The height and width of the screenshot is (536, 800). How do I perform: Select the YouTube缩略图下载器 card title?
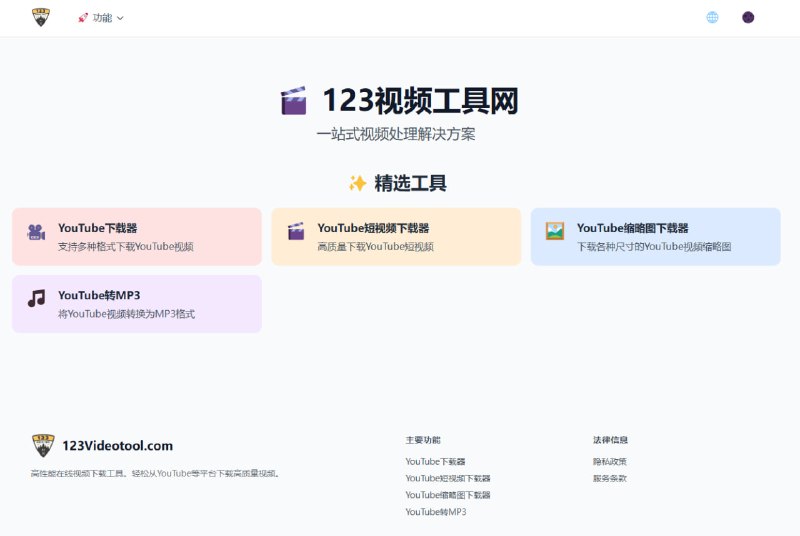pos(632,228)
